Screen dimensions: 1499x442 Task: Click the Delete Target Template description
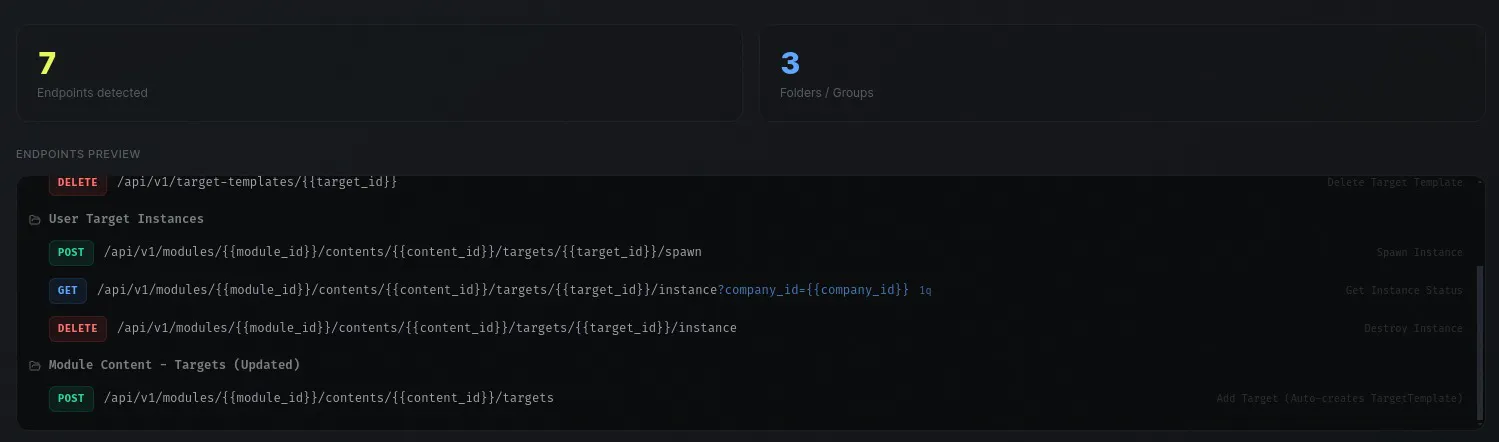tap(1394, 183)
